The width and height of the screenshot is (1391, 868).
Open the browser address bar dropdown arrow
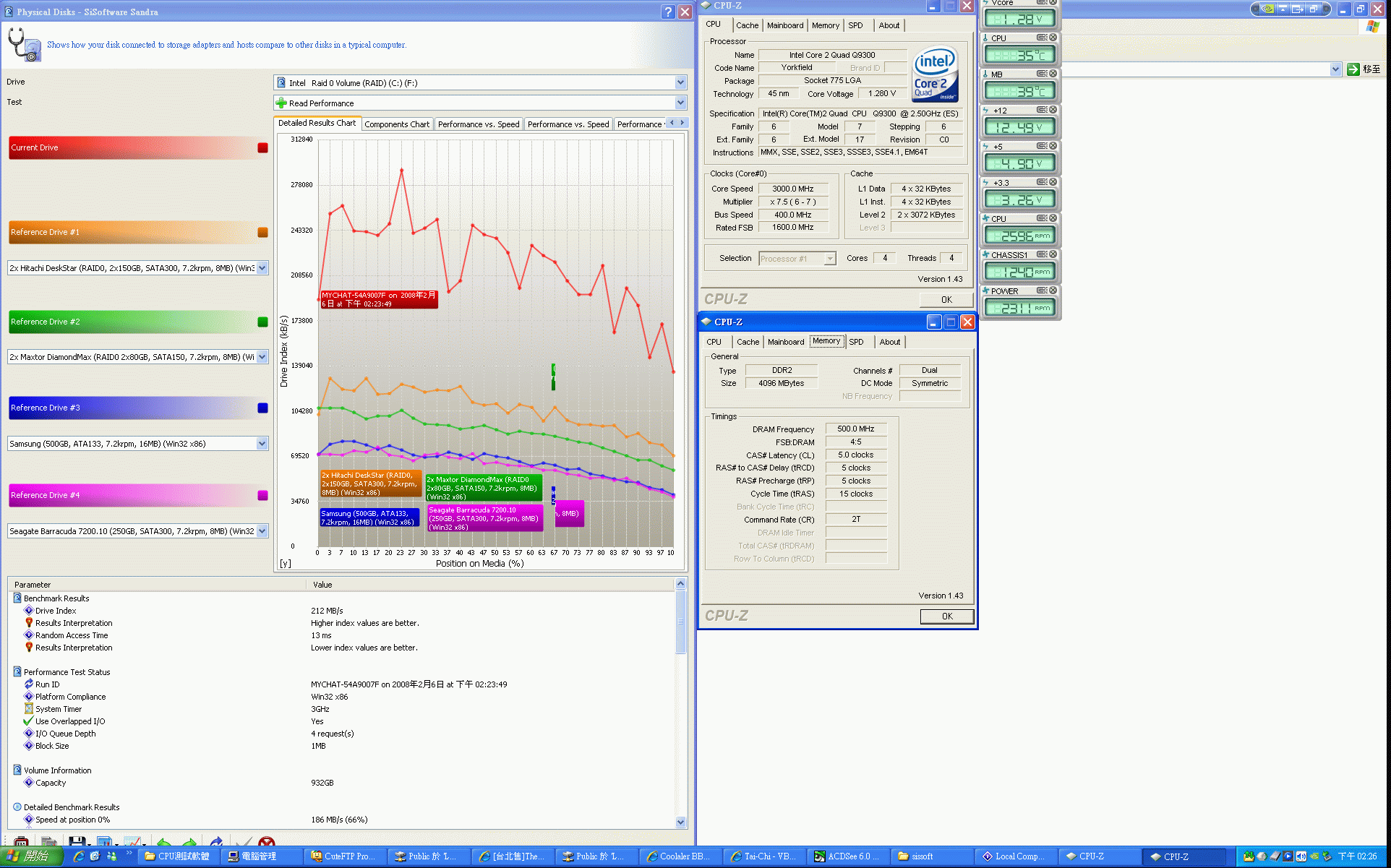(1335, 69)
